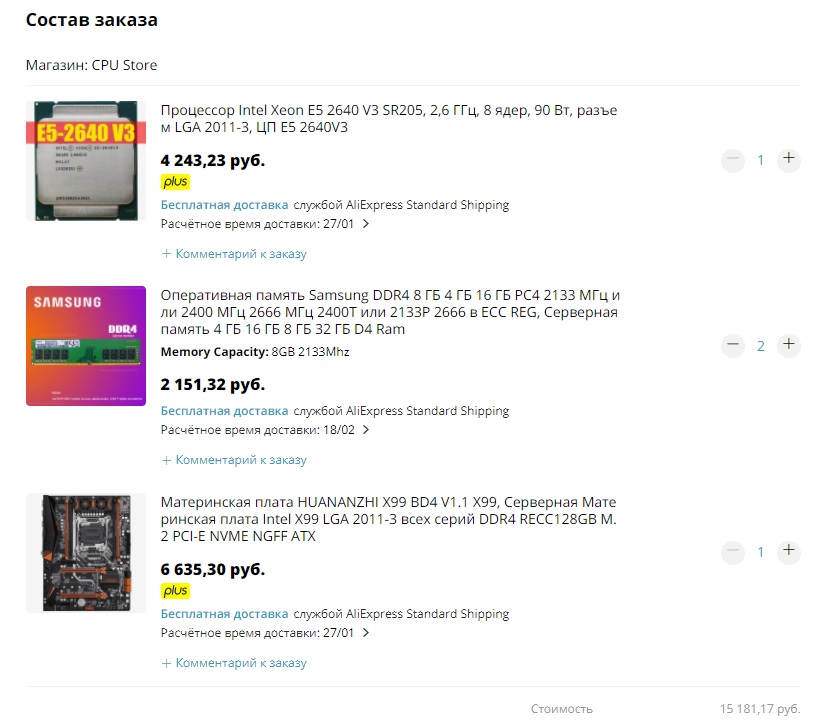Click quantity value 1 for HUANANZHI motherboard
The image size is (827, 728).
pos(761,552)
